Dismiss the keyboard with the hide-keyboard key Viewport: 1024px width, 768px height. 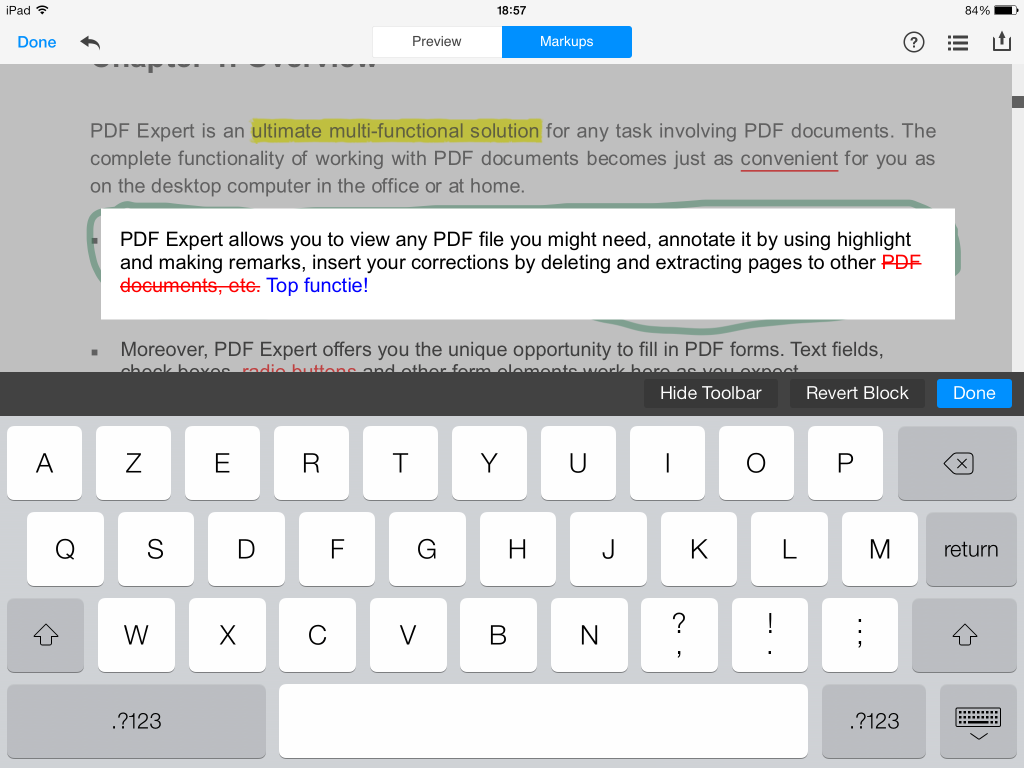(x=976, y=721)
